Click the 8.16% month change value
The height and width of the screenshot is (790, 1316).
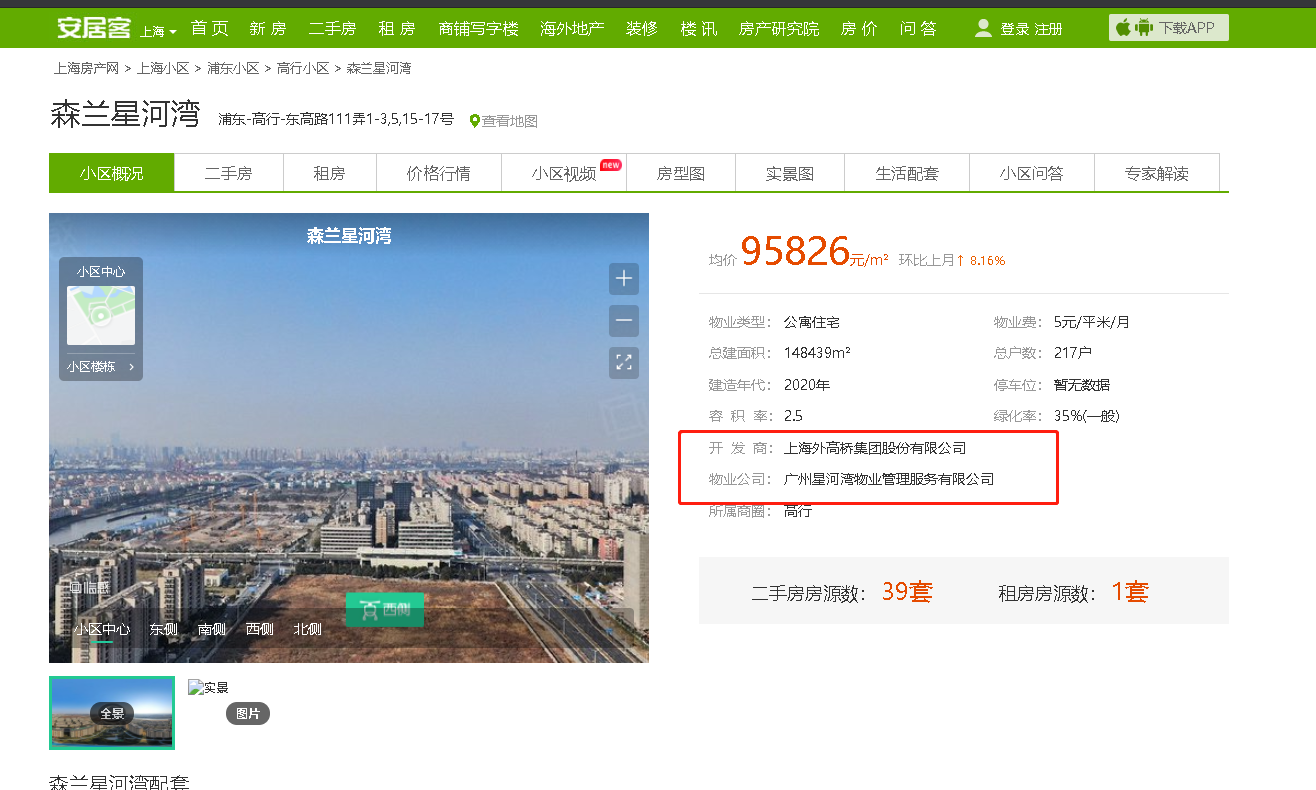point(988,260)
